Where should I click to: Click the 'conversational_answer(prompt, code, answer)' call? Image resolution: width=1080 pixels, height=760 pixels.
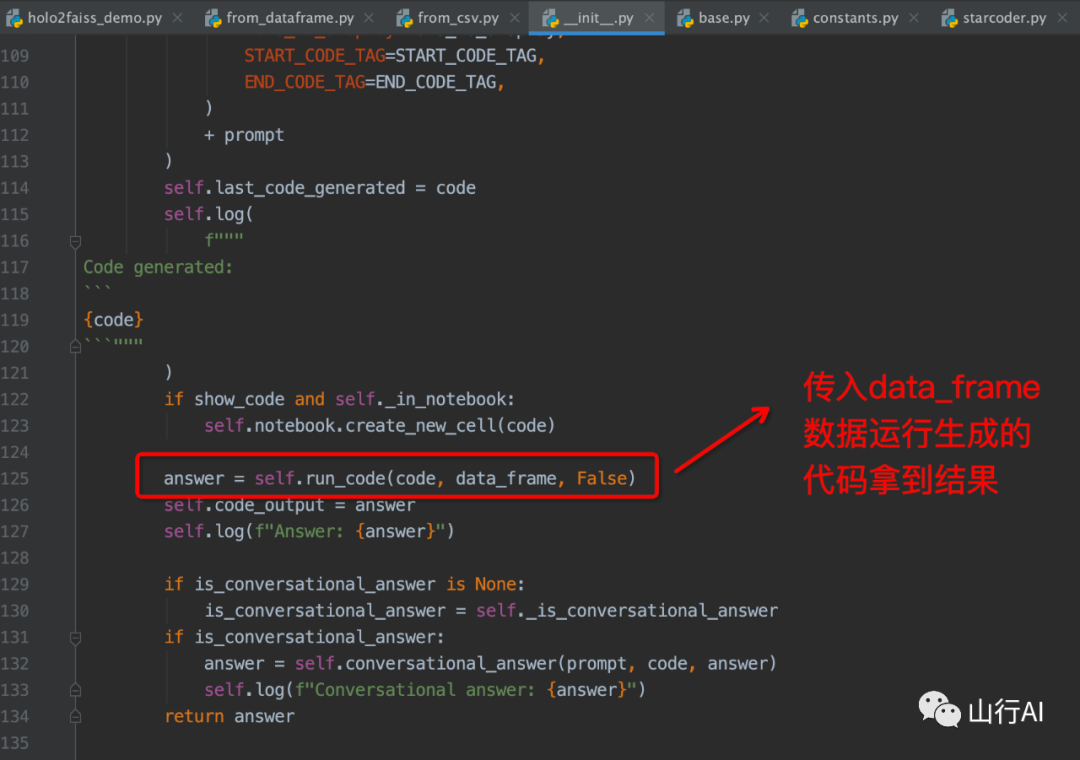(561, 664)
